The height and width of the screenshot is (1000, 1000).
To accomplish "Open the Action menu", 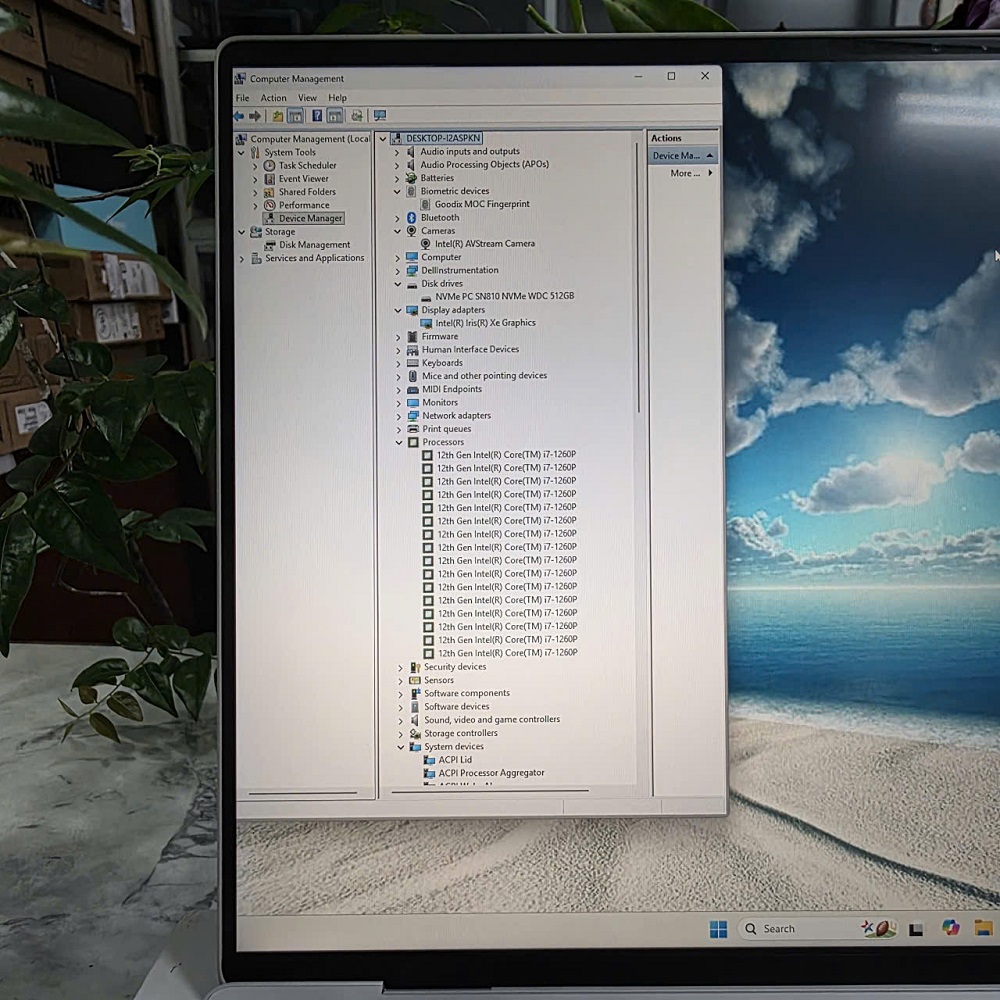I will click(273, 98).
